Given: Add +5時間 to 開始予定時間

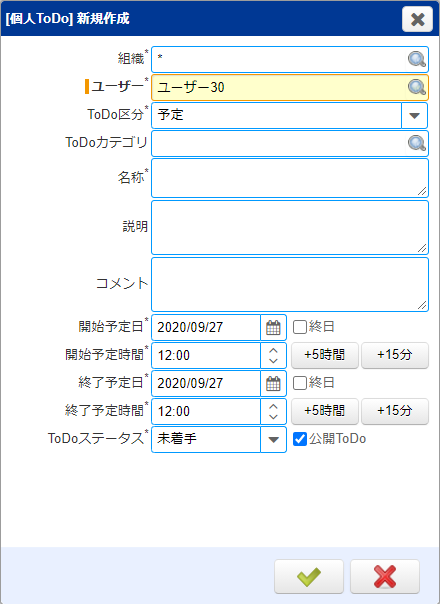Looking at the screenshot, I should click(x=325, y=355).
